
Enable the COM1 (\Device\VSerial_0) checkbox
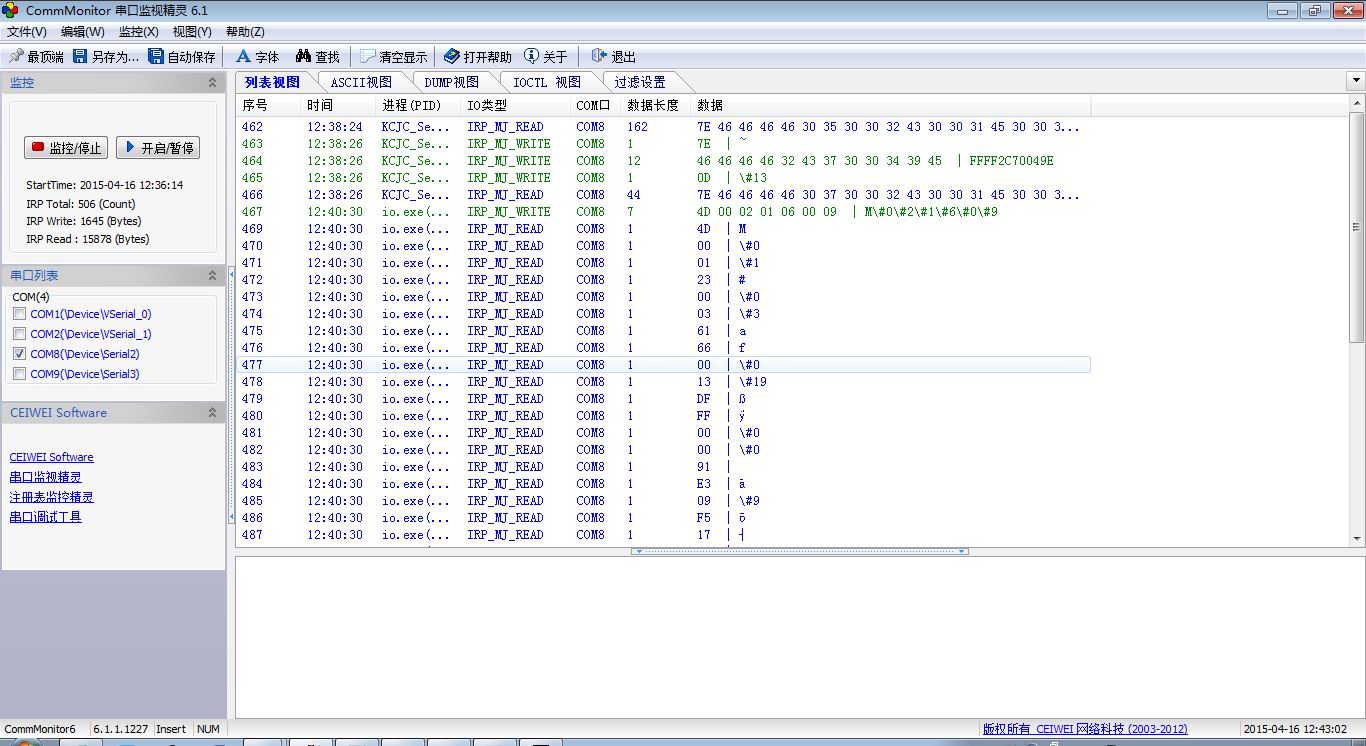point(20,314)
